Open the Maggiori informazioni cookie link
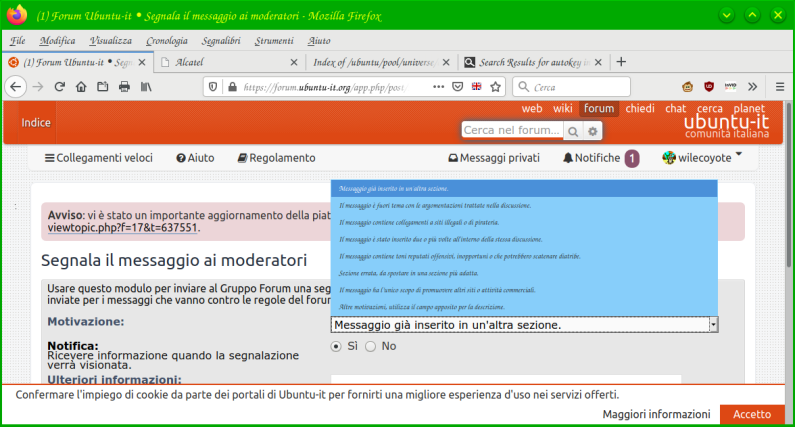This screenshot has width=795, height=427. click(657, 414)
